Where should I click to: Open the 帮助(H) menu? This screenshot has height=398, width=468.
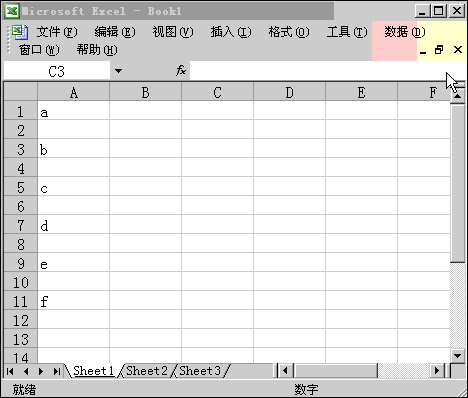[97, 50]
